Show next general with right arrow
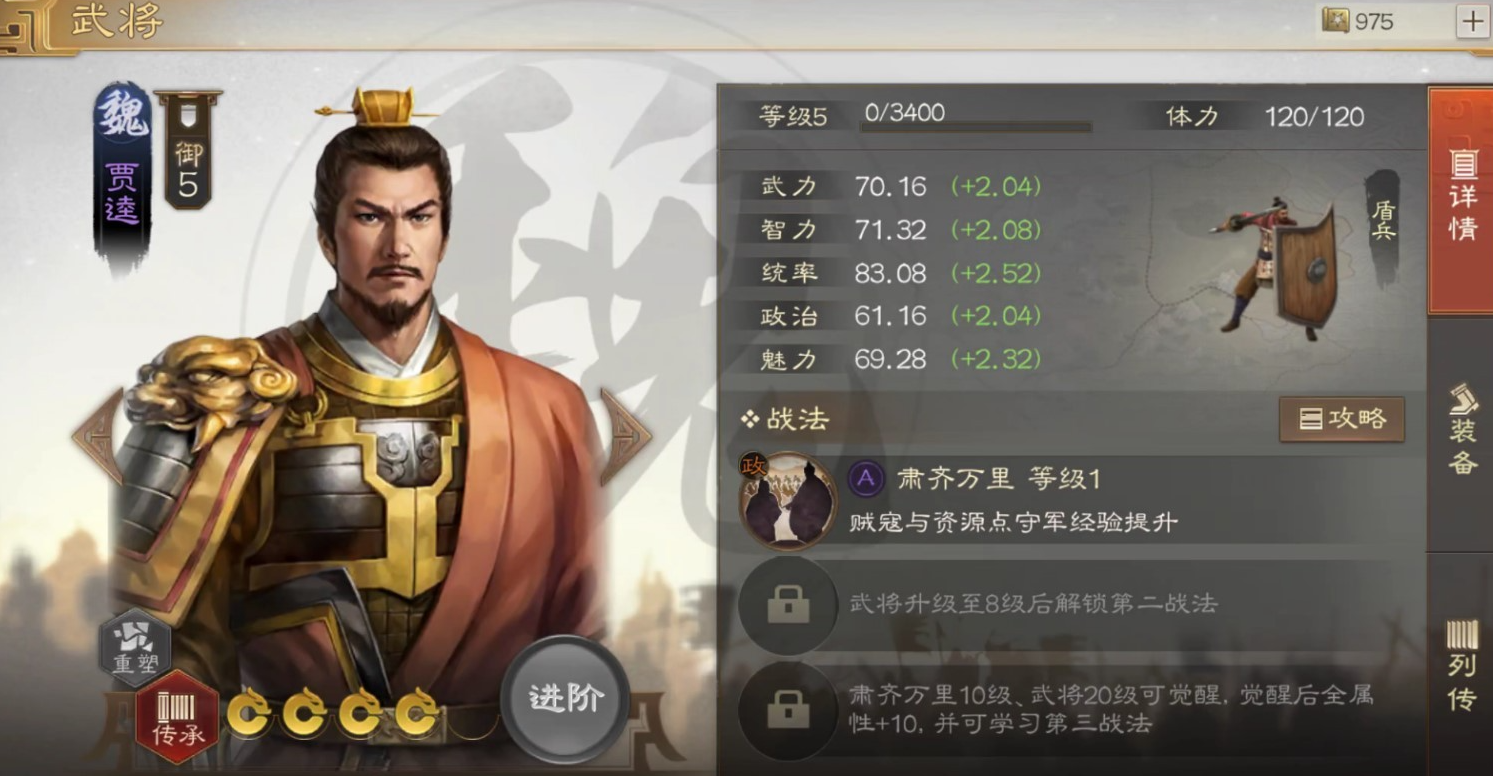This screenshot has height=776, width=1493. point(625,437)
